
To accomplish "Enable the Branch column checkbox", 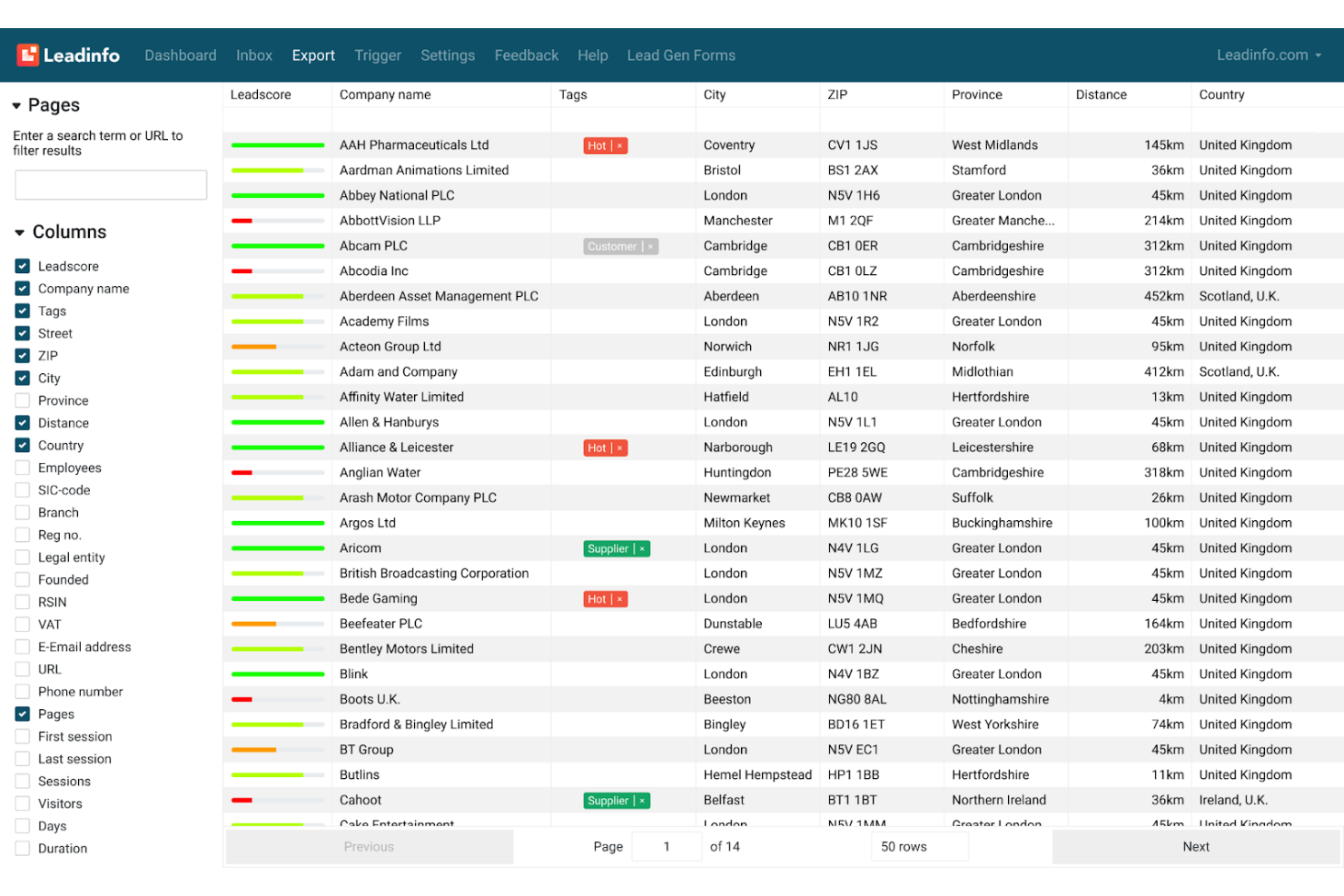I will [x=23, y=512].
